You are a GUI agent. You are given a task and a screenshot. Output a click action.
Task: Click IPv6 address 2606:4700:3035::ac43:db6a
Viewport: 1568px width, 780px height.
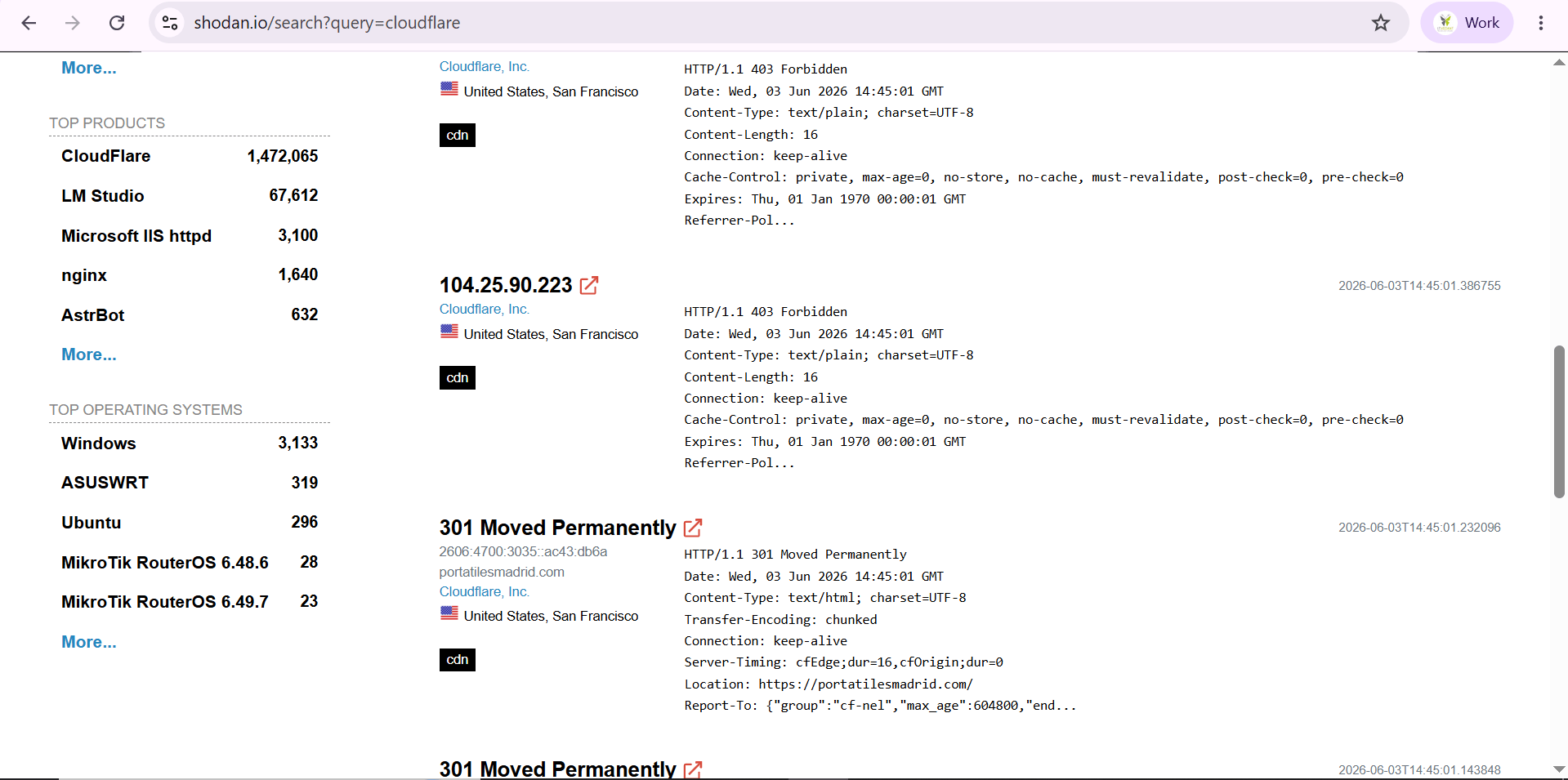(x=523, y=551)
